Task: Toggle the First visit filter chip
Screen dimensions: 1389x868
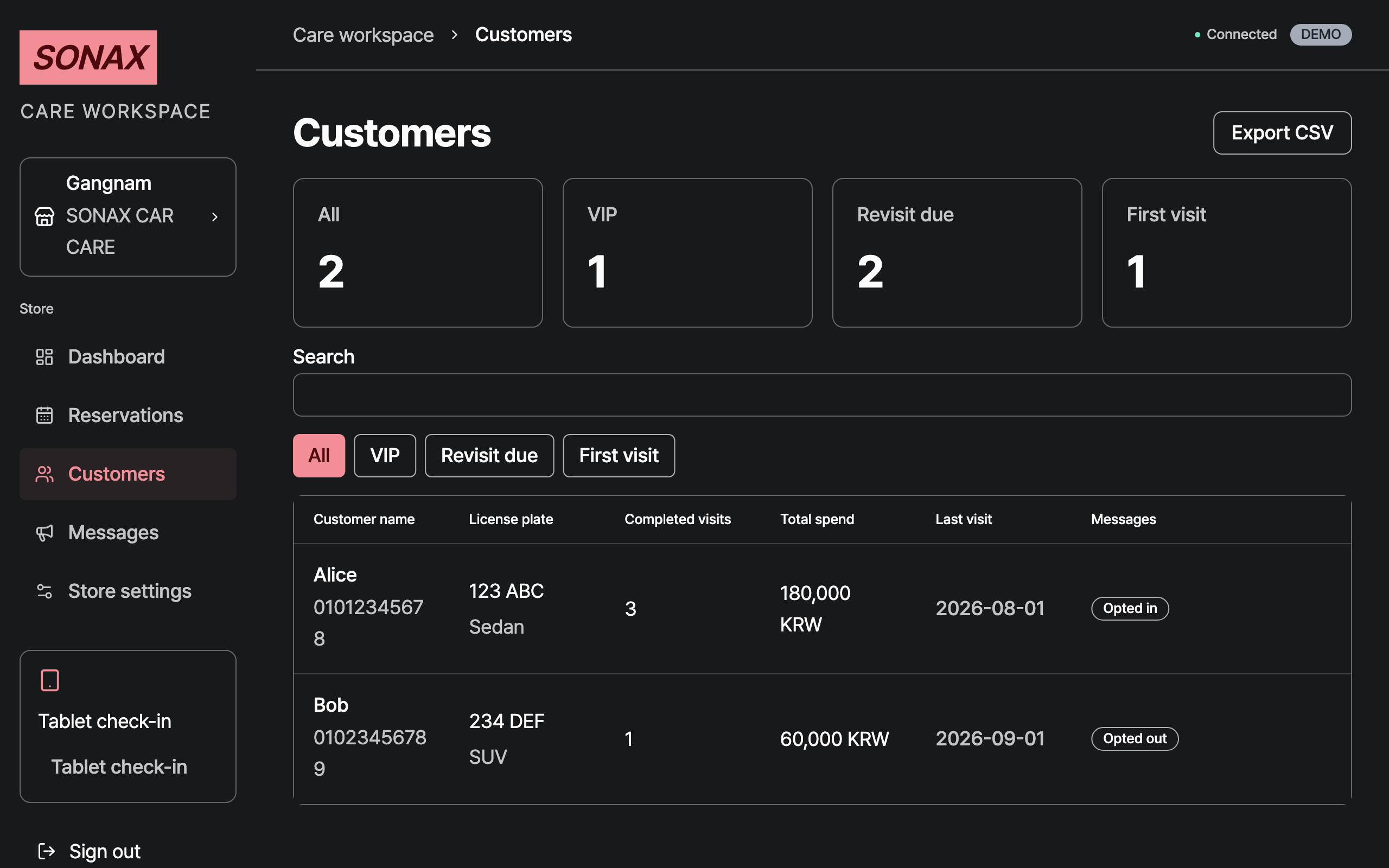Action: coord(619,456)
